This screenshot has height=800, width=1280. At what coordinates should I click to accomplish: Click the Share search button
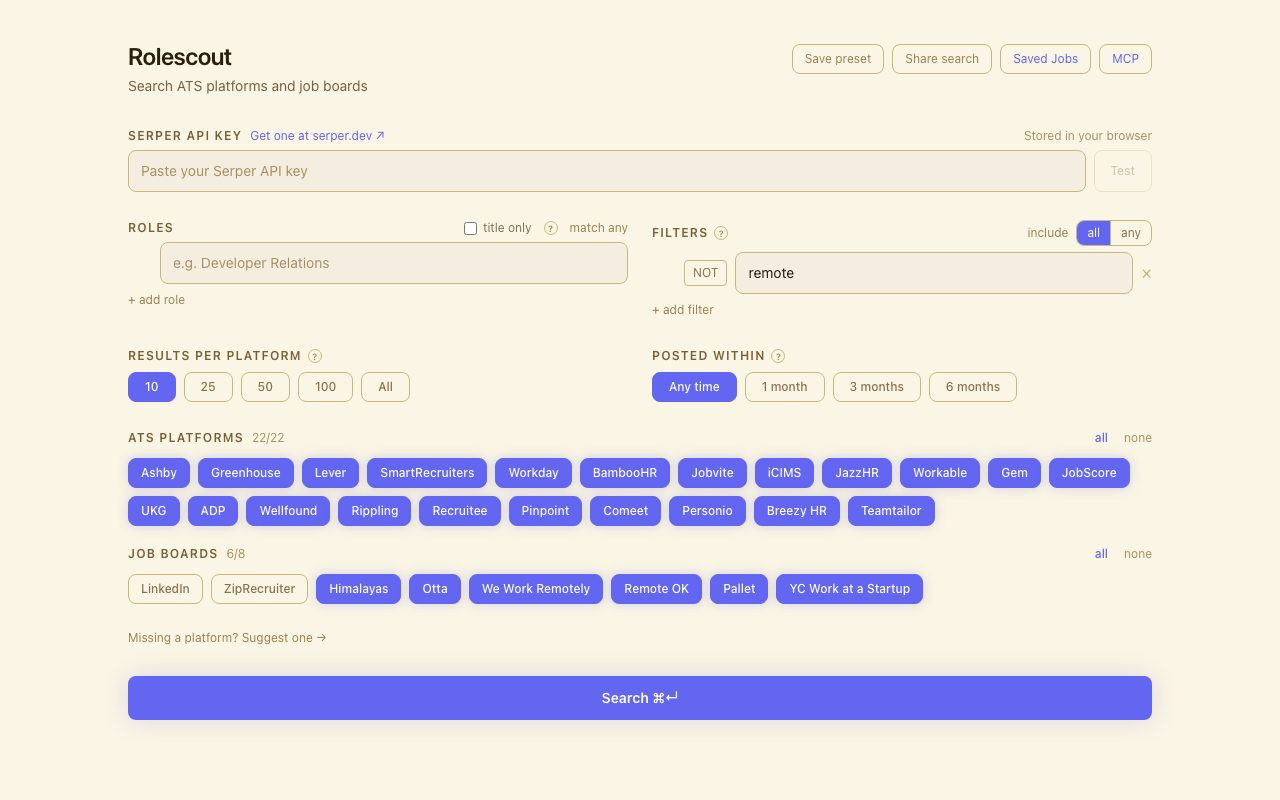pyautogui.click(x=942, y=59)
